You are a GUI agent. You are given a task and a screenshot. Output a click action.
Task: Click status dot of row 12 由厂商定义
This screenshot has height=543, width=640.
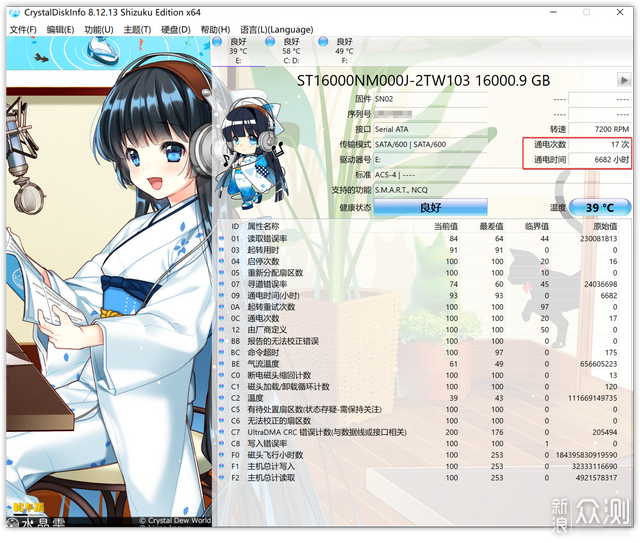[222, 329]
